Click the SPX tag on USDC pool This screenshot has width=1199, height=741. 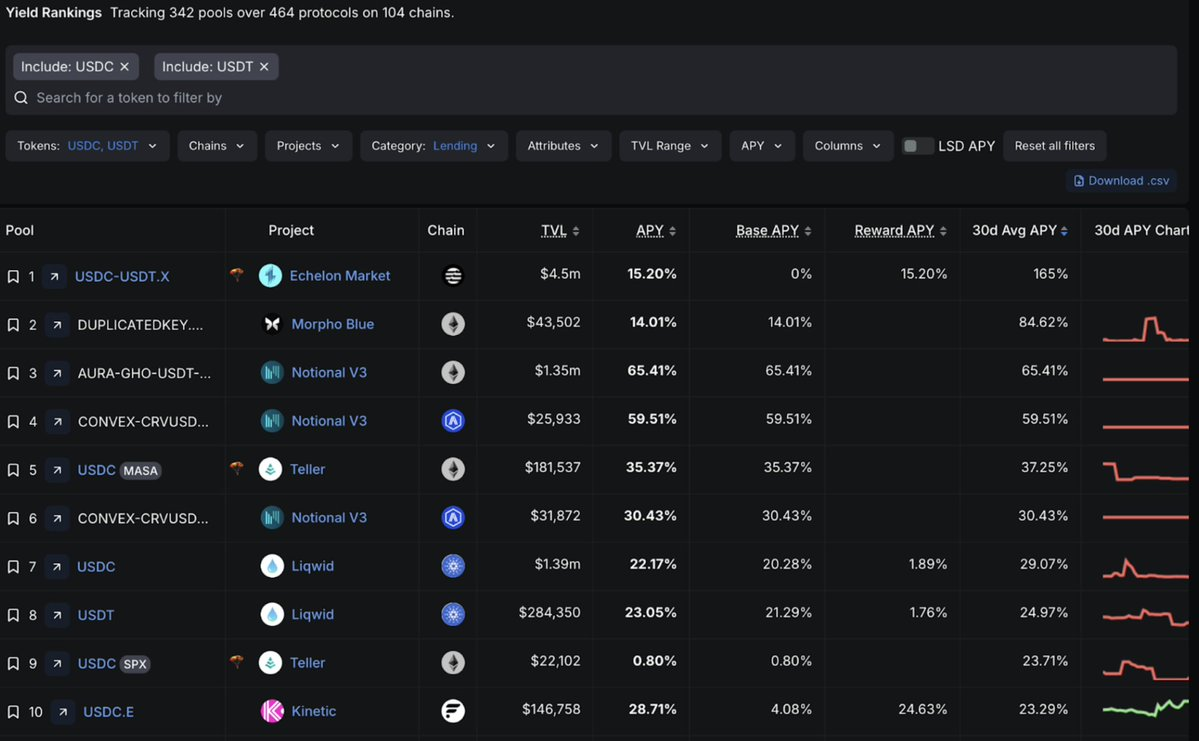tap(135, 664)
